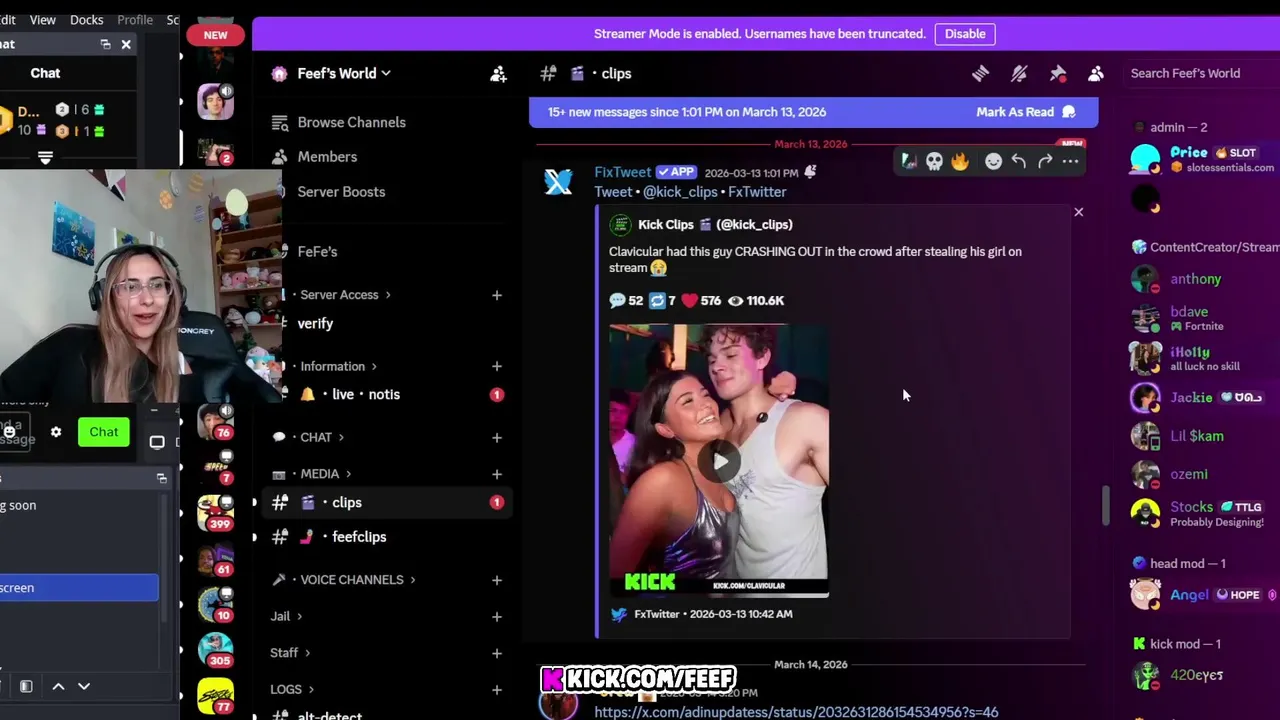Click the FixTweet avatar X logo
The image size is (1280, 720).
[x=558, y=182]
